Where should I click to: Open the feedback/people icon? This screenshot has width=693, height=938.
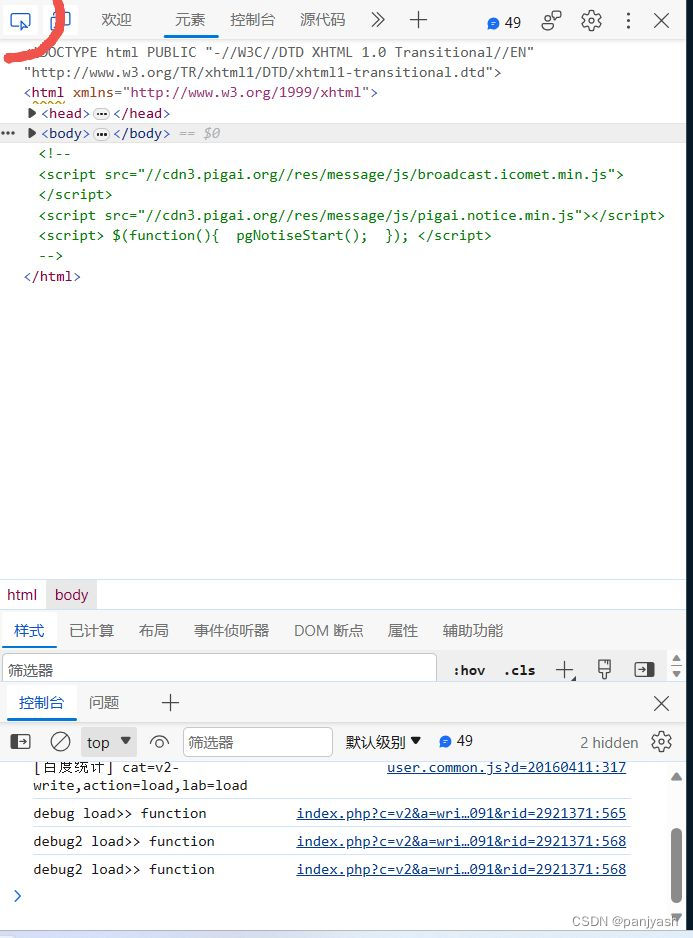tap(551, 20)
